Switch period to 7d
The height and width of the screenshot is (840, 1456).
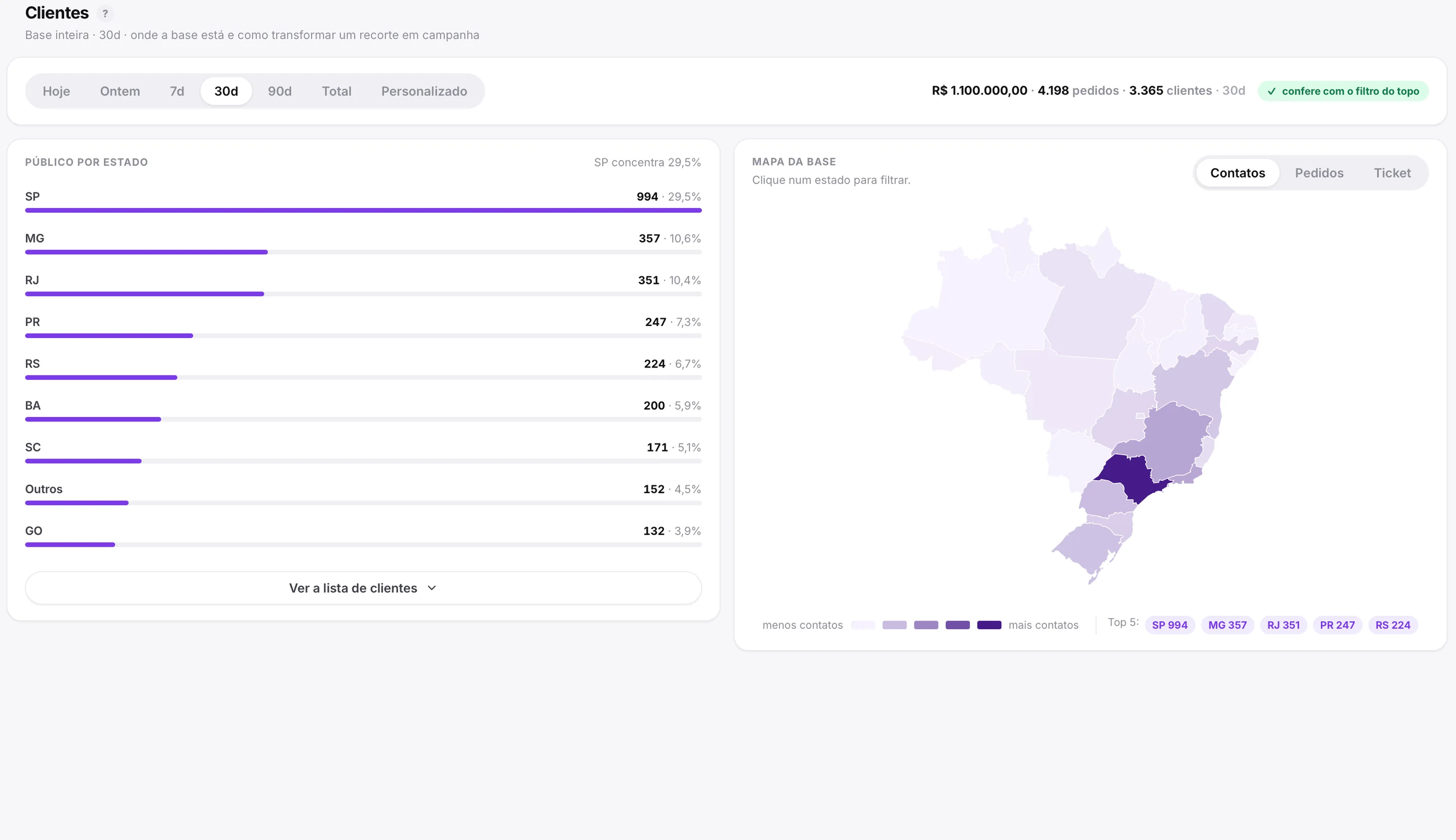pyautogui.click(x=177, y=91)
